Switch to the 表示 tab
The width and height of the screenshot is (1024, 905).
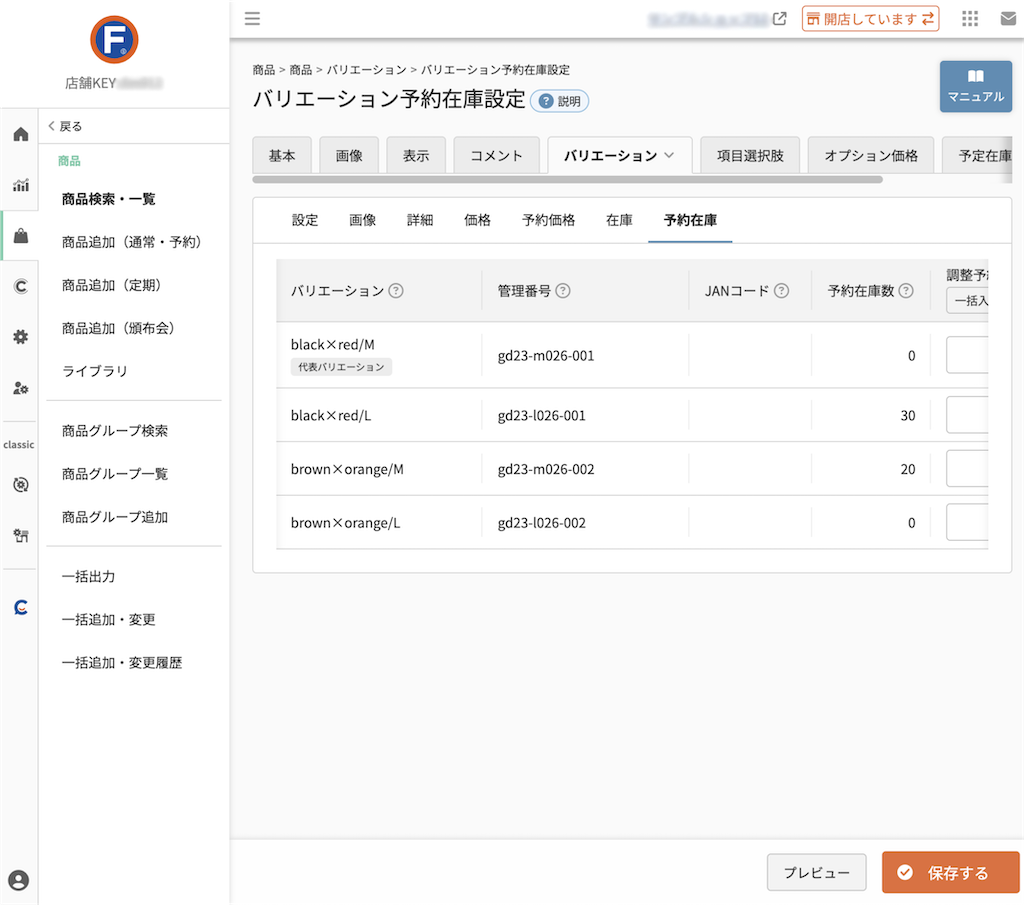pos(416,155)
